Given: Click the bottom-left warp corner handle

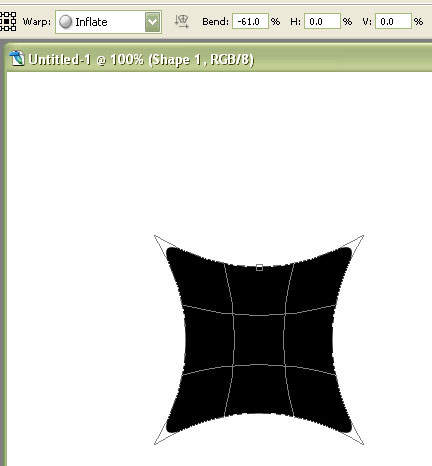Looking at the screenshot, I should point(155,443).
